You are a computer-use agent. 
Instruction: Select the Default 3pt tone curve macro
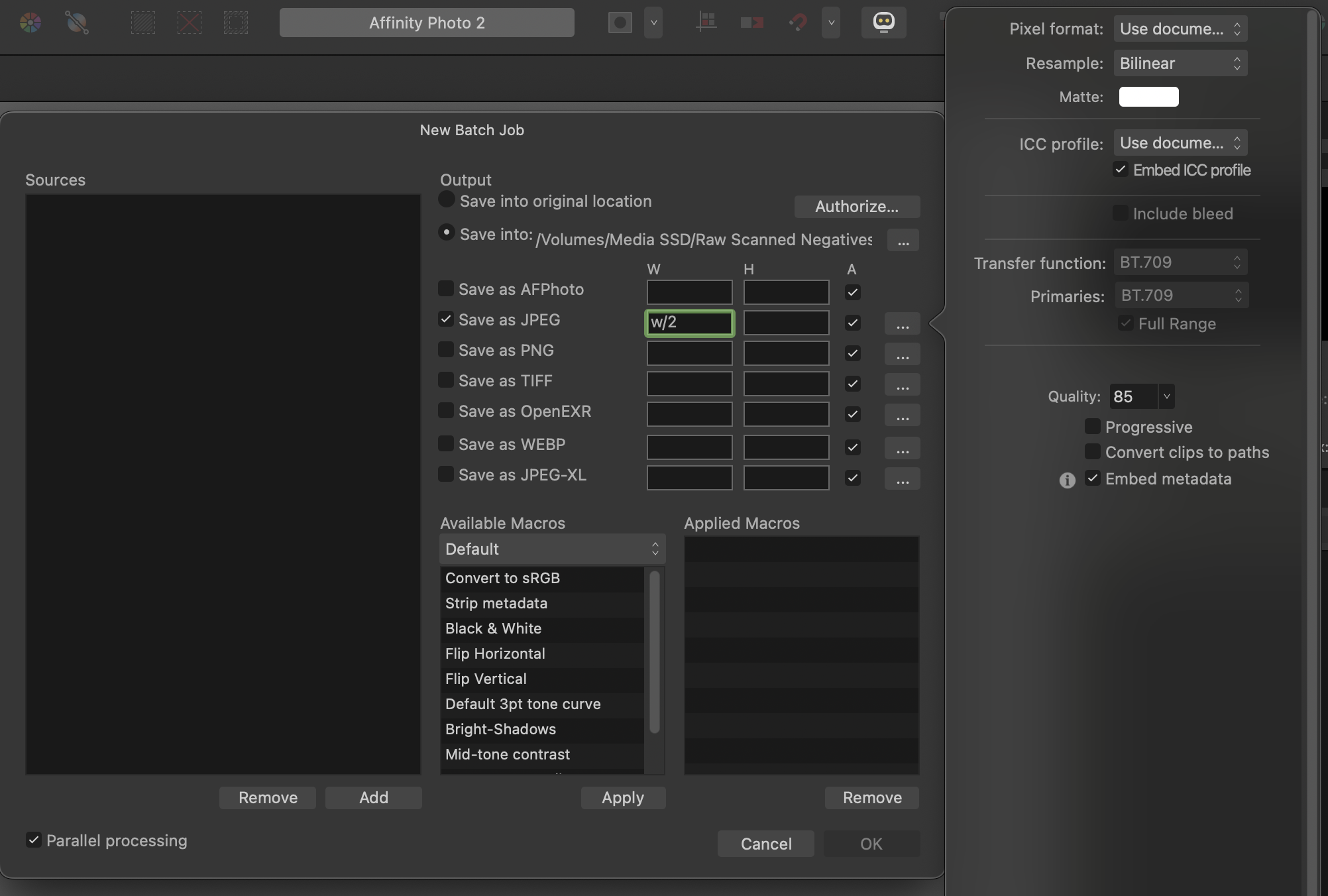click(x=542, y=704)
